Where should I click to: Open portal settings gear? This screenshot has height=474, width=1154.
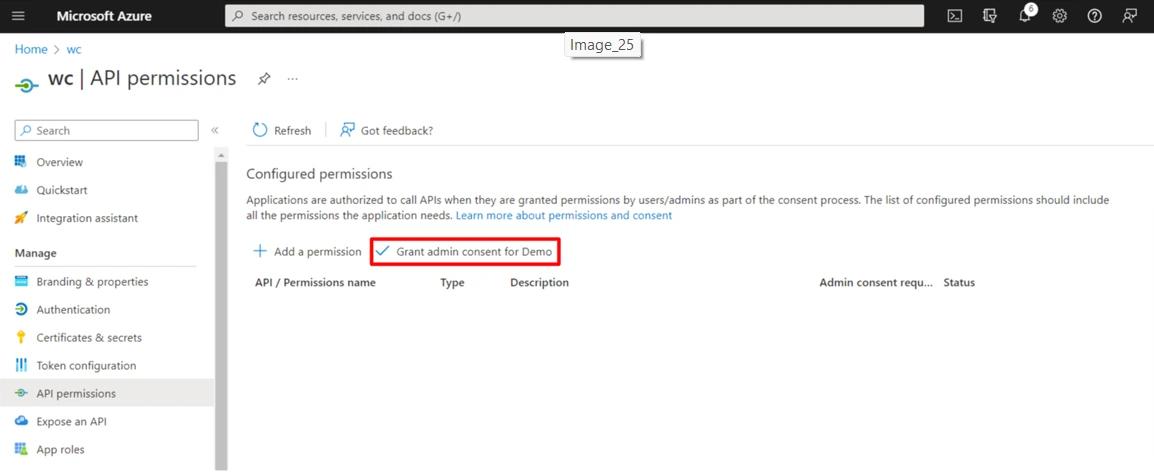pos(1060,16)
